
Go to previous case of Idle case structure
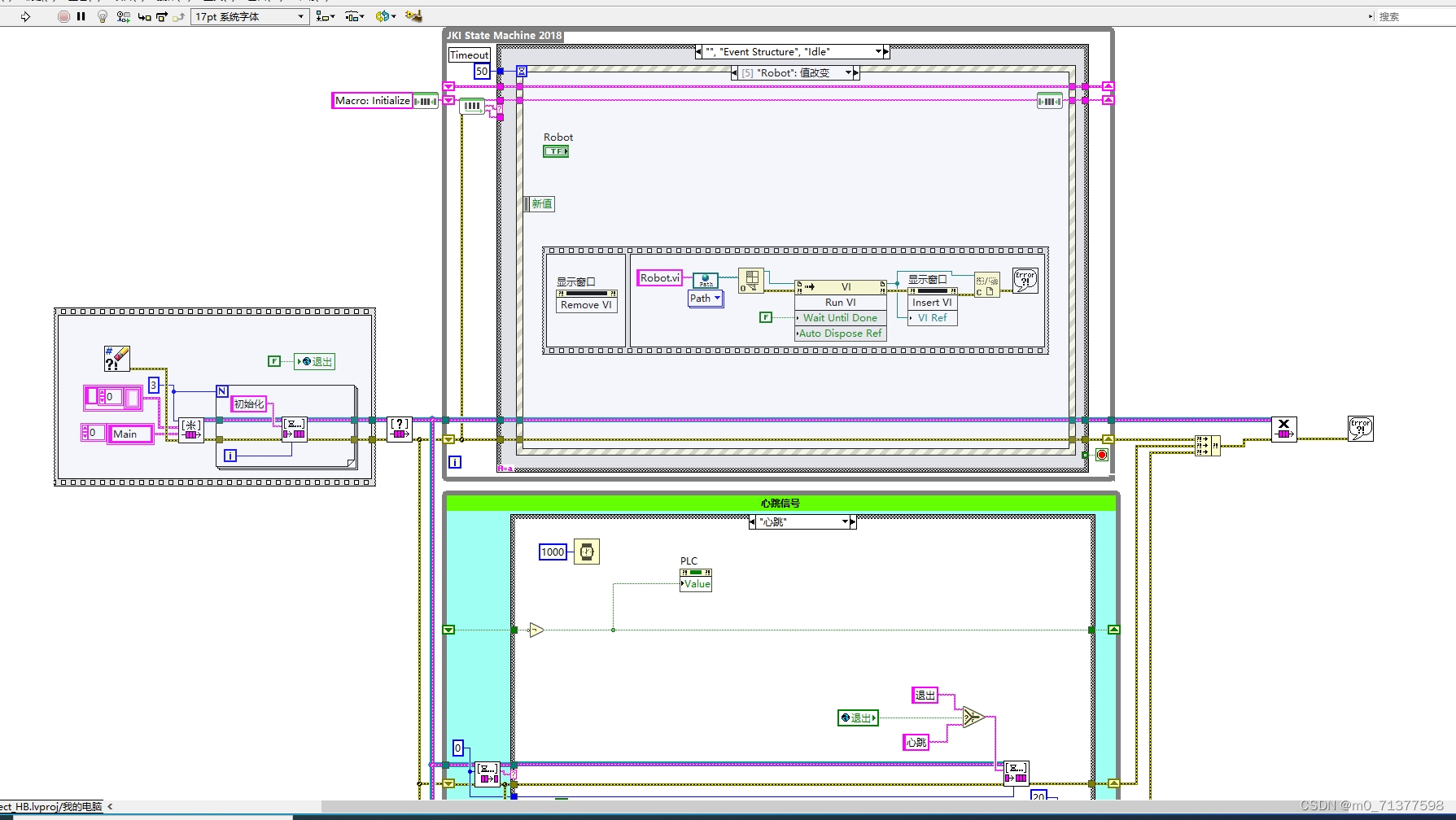click(699, 52)
